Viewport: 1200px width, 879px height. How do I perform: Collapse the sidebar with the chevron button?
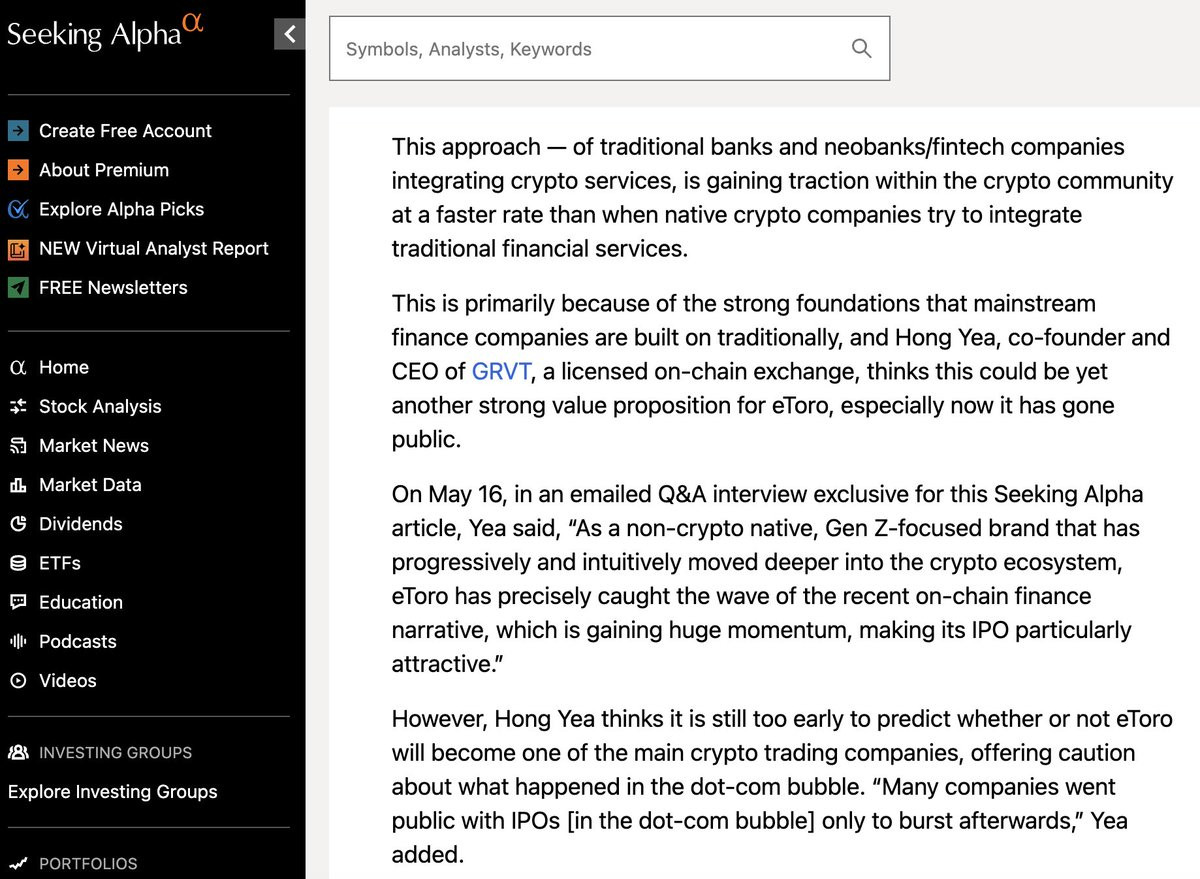[x=289, y=34]
